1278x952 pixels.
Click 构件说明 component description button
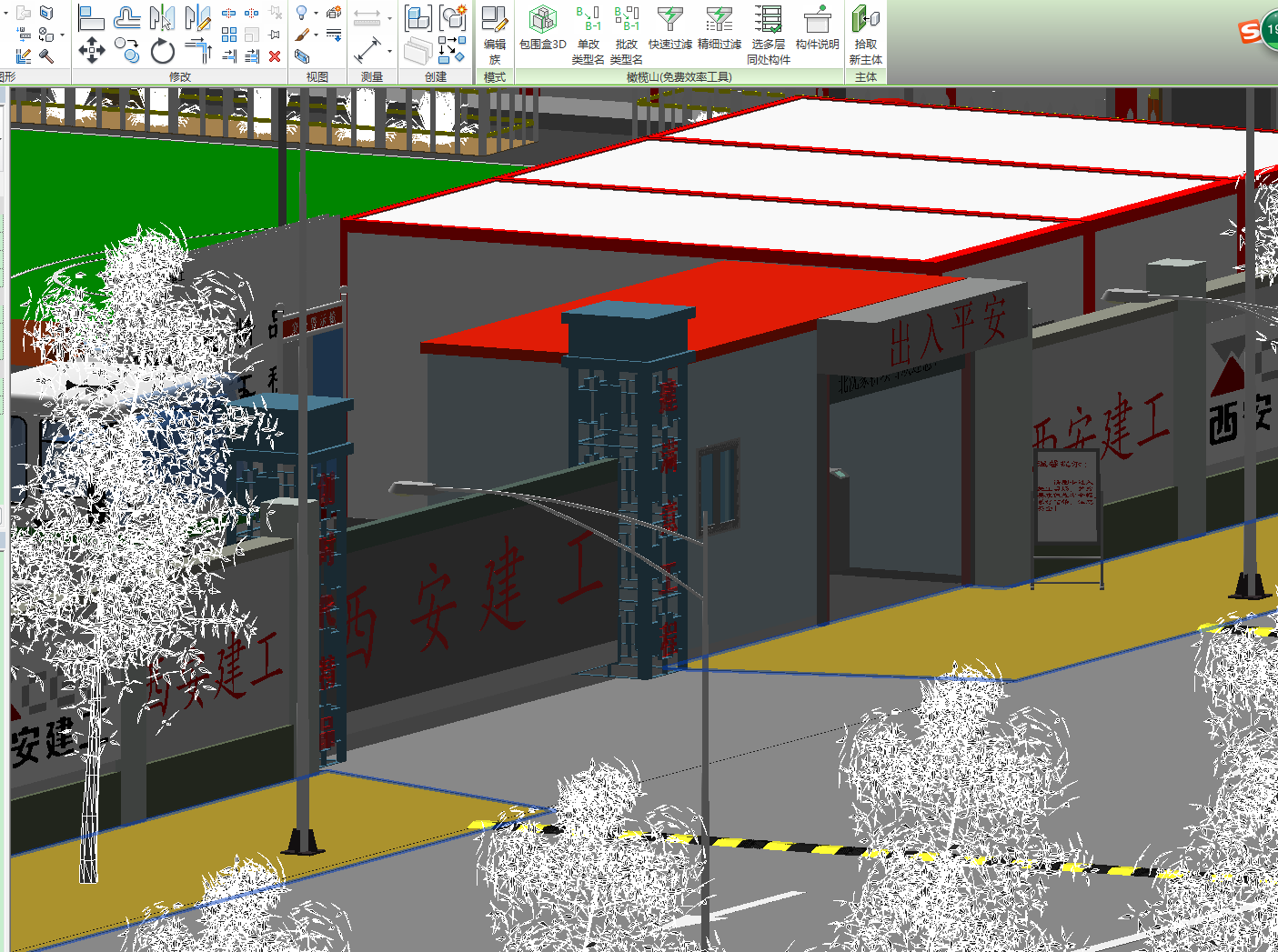point(818,27)
